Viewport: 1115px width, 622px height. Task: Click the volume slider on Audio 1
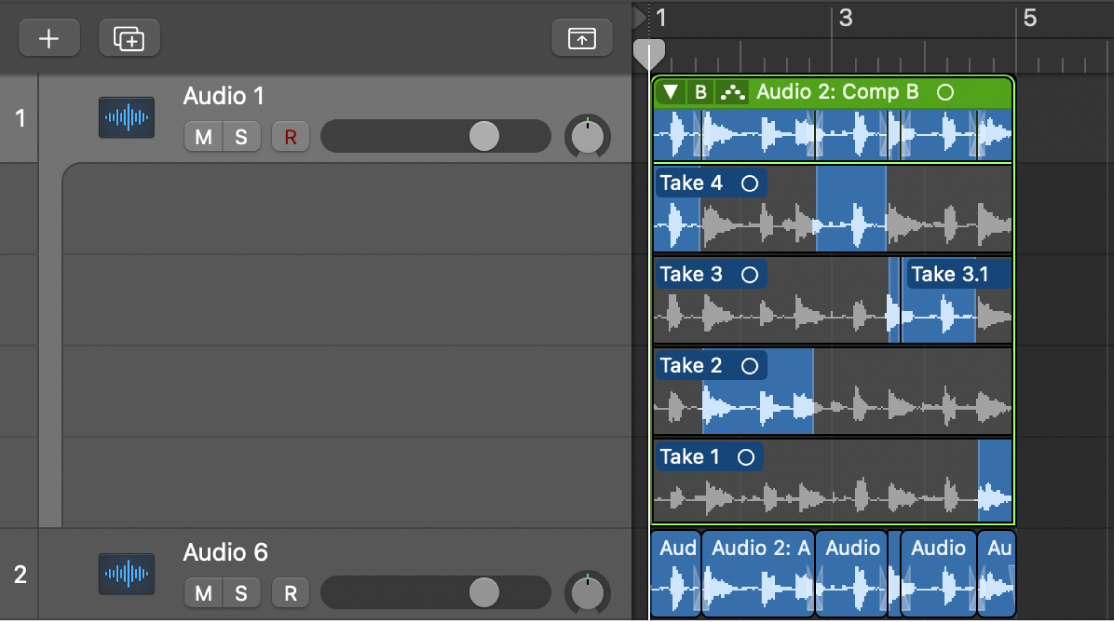(484, 136)
